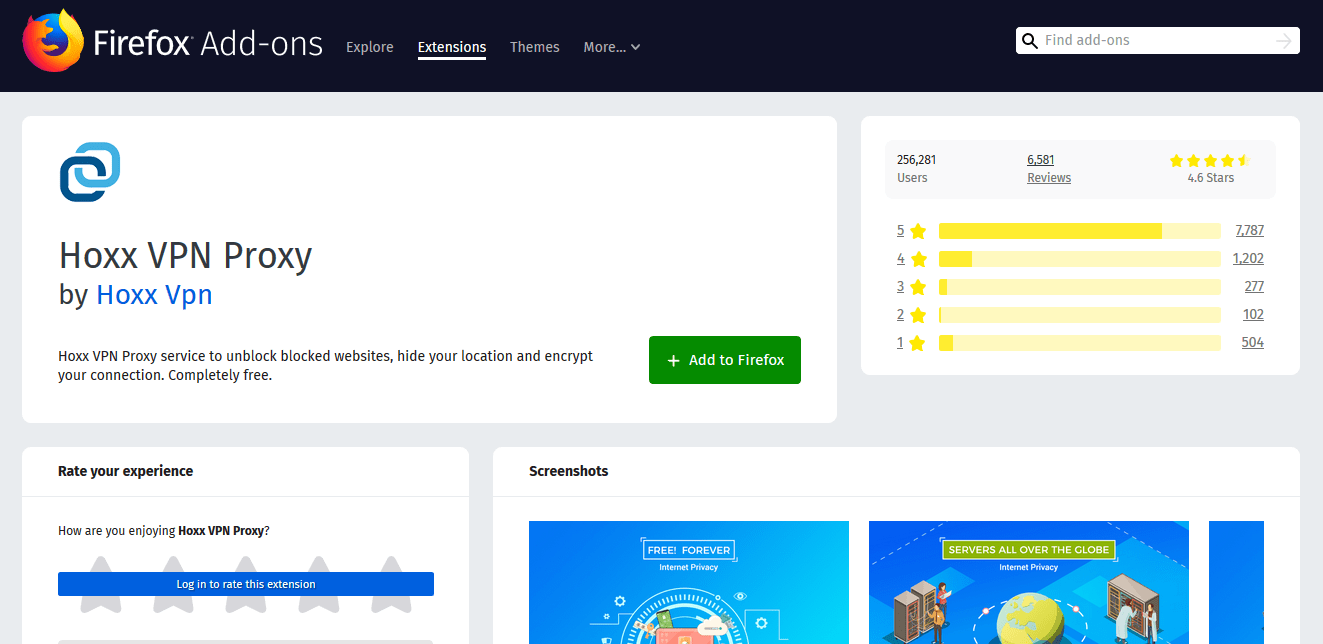Click the 4.6 Stars label
Image resolution: width=1323 pixels, height=644 pixels.
[1211, 178]
